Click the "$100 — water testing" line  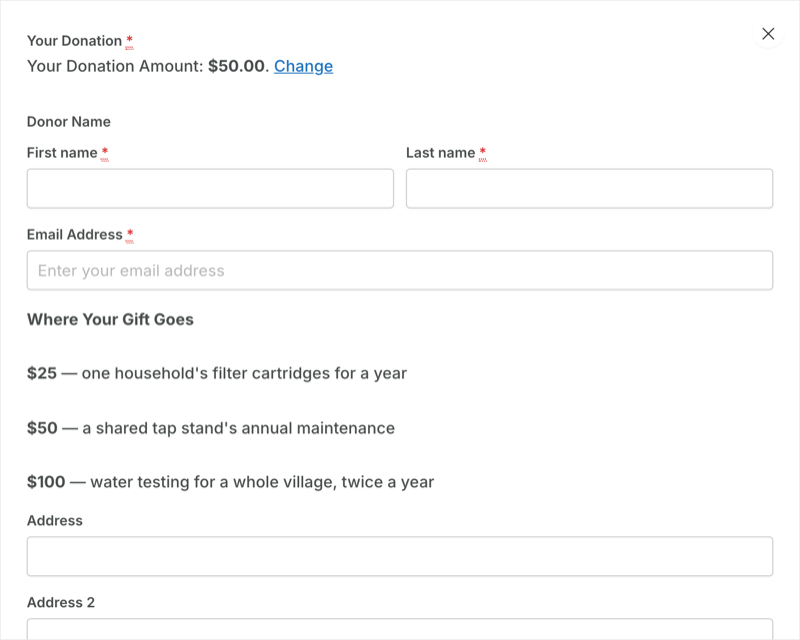pyautogui.click(x=231, y=482)
